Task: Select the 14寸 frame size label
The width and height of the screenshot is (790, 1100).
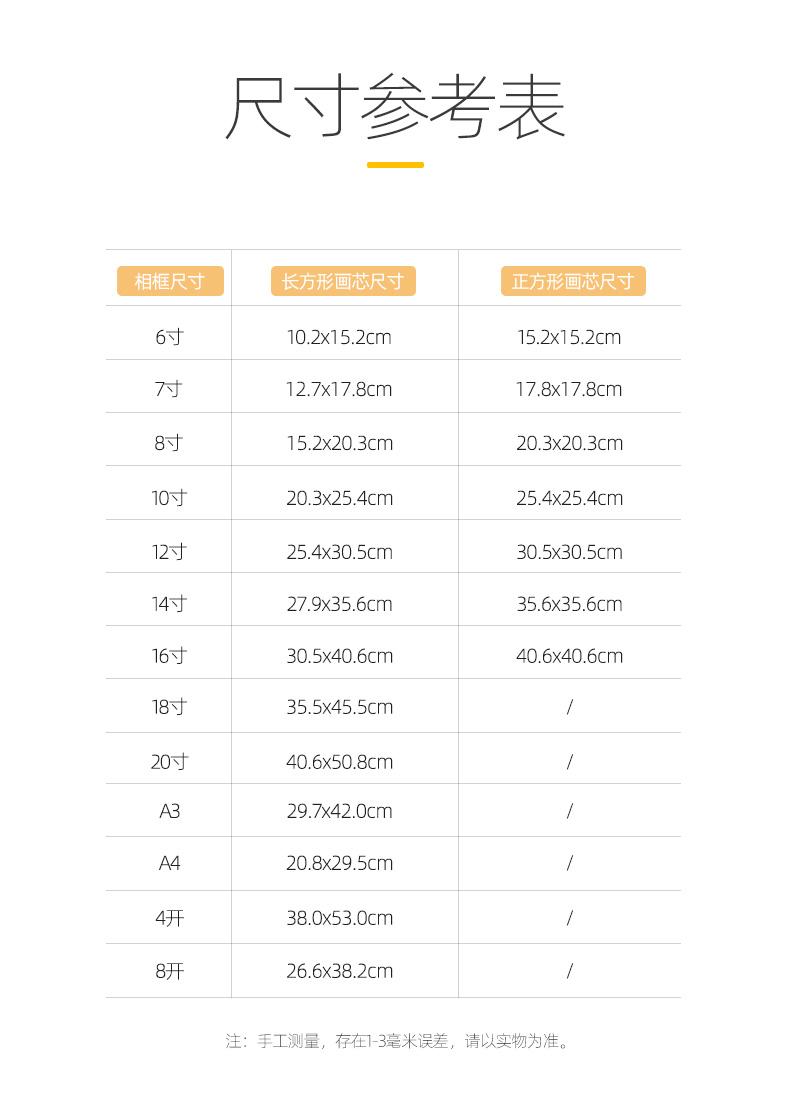Action: 169,604
